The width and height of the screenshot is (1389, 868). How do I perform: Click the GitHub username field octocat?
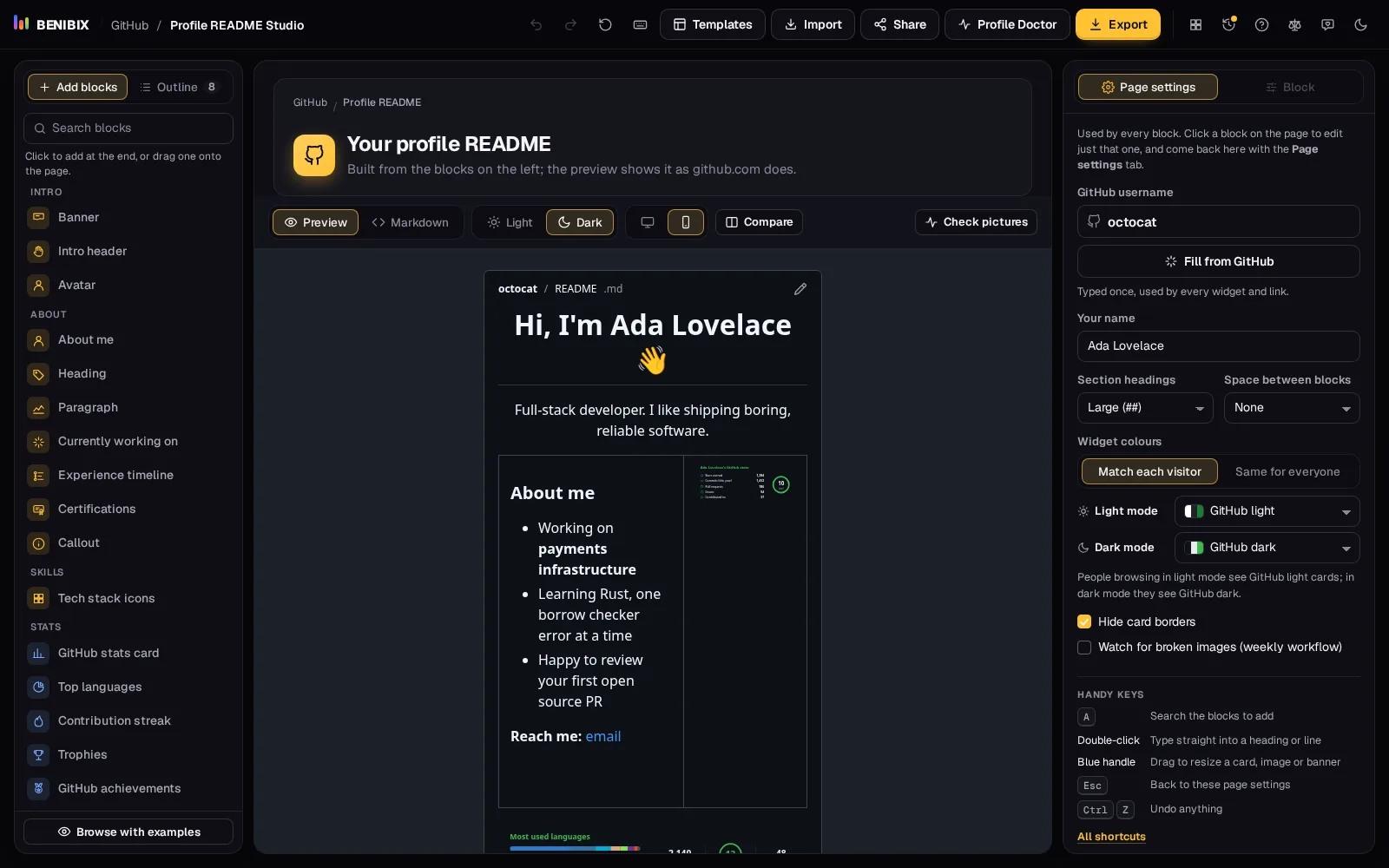1219,221
